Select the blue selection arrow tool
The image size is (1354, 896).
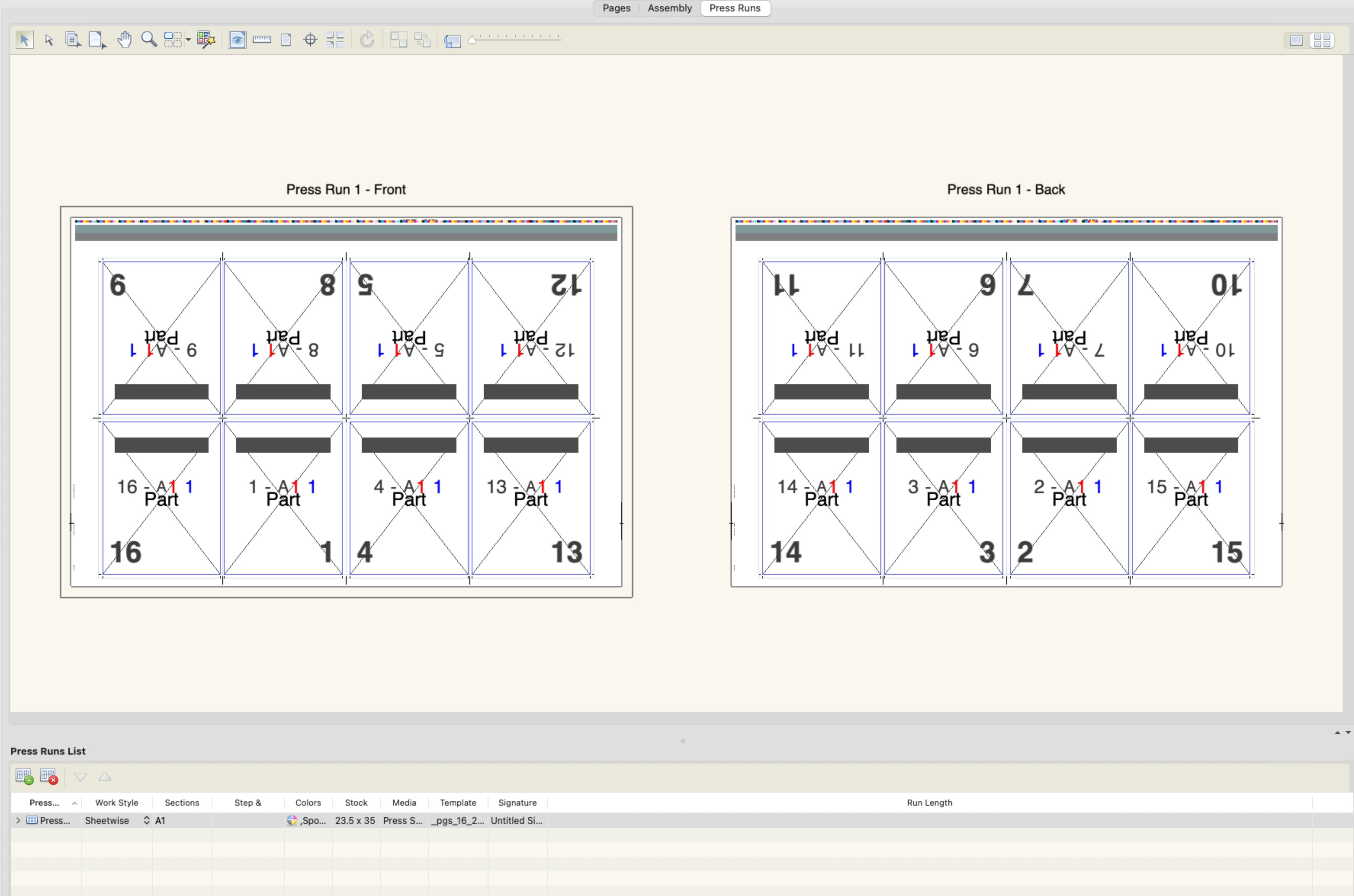coord(24,39)
